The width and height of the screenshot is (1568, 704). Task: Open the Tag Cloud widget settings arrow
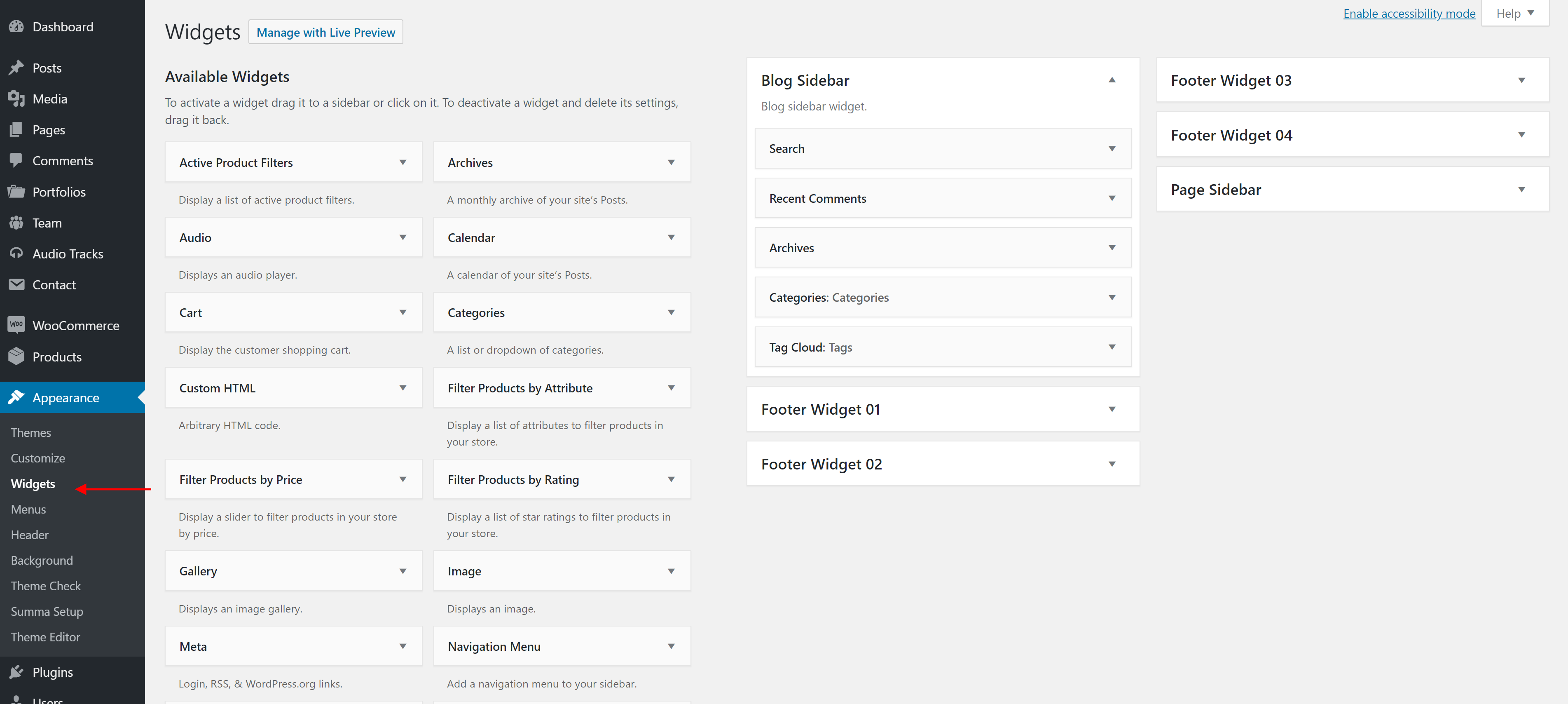1112,347
